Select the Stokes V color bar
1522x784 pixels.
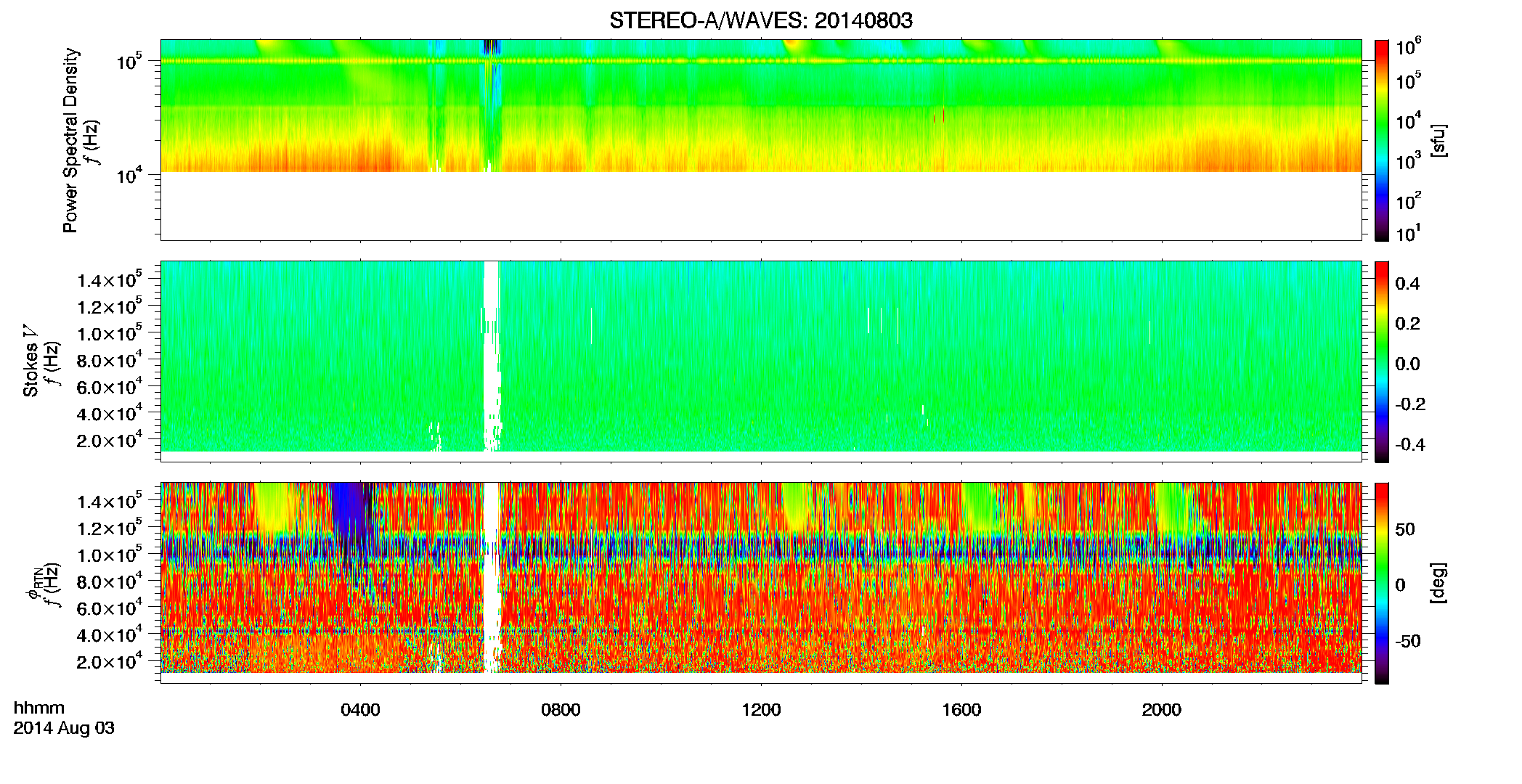click(1382, 362)
